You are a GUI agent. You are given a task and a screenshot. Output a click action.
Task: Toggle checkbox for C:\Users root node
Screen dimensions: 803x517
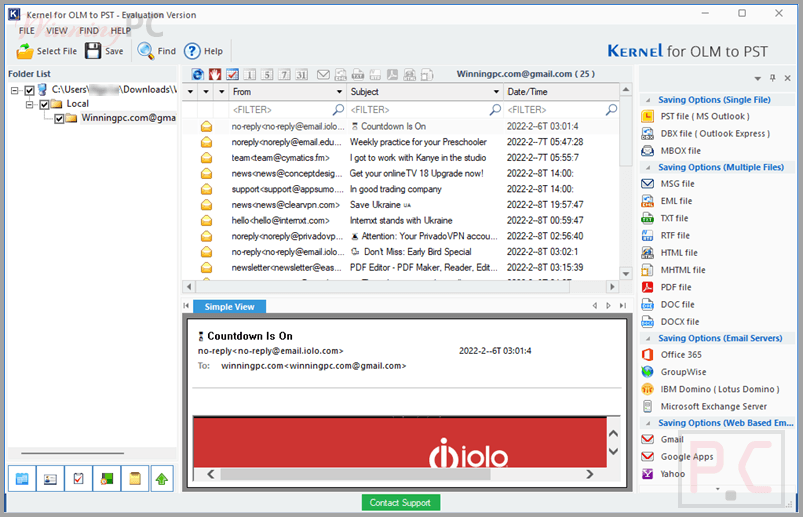click(30, 90)
